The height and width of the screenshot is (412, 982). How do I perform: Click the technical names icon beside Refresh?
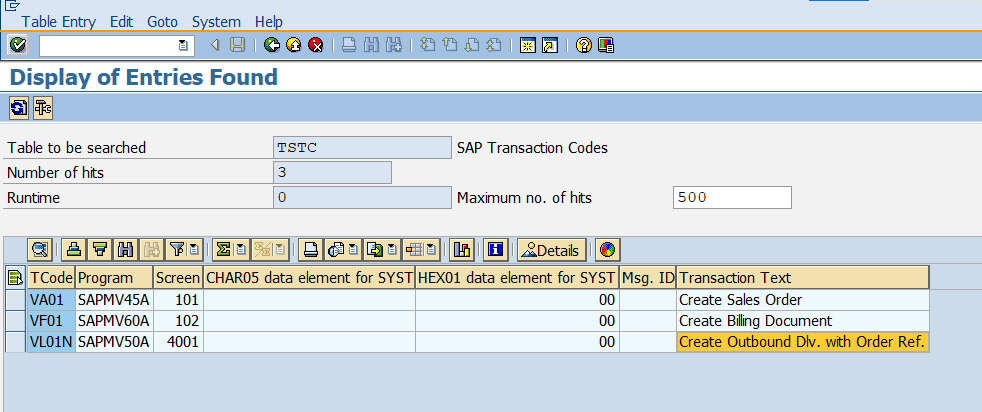tap(43, 108)
